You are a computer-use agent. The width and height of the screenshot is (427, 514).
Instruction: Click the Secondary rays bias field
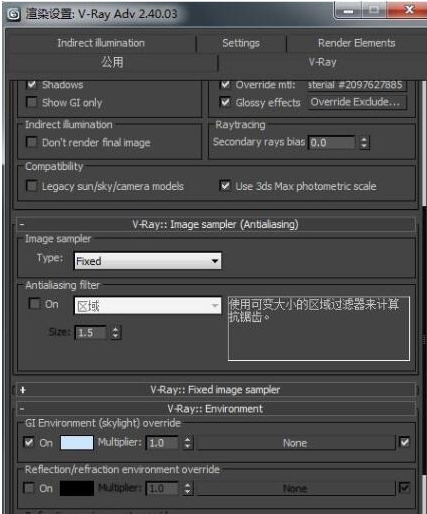point(332,143)
